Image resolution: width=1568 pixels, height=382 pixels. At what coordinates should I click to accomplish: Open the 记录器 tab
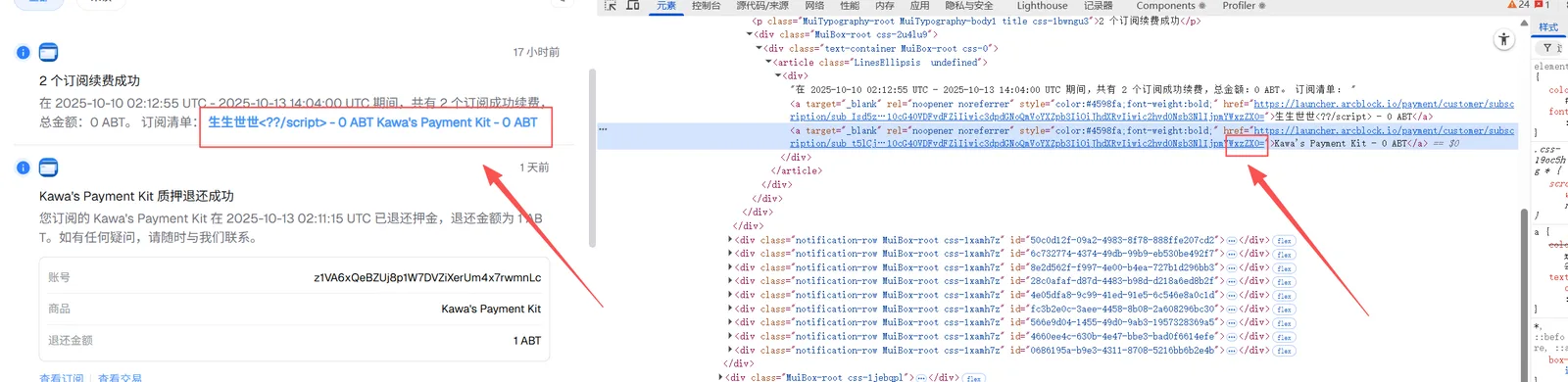[1098, 6]
